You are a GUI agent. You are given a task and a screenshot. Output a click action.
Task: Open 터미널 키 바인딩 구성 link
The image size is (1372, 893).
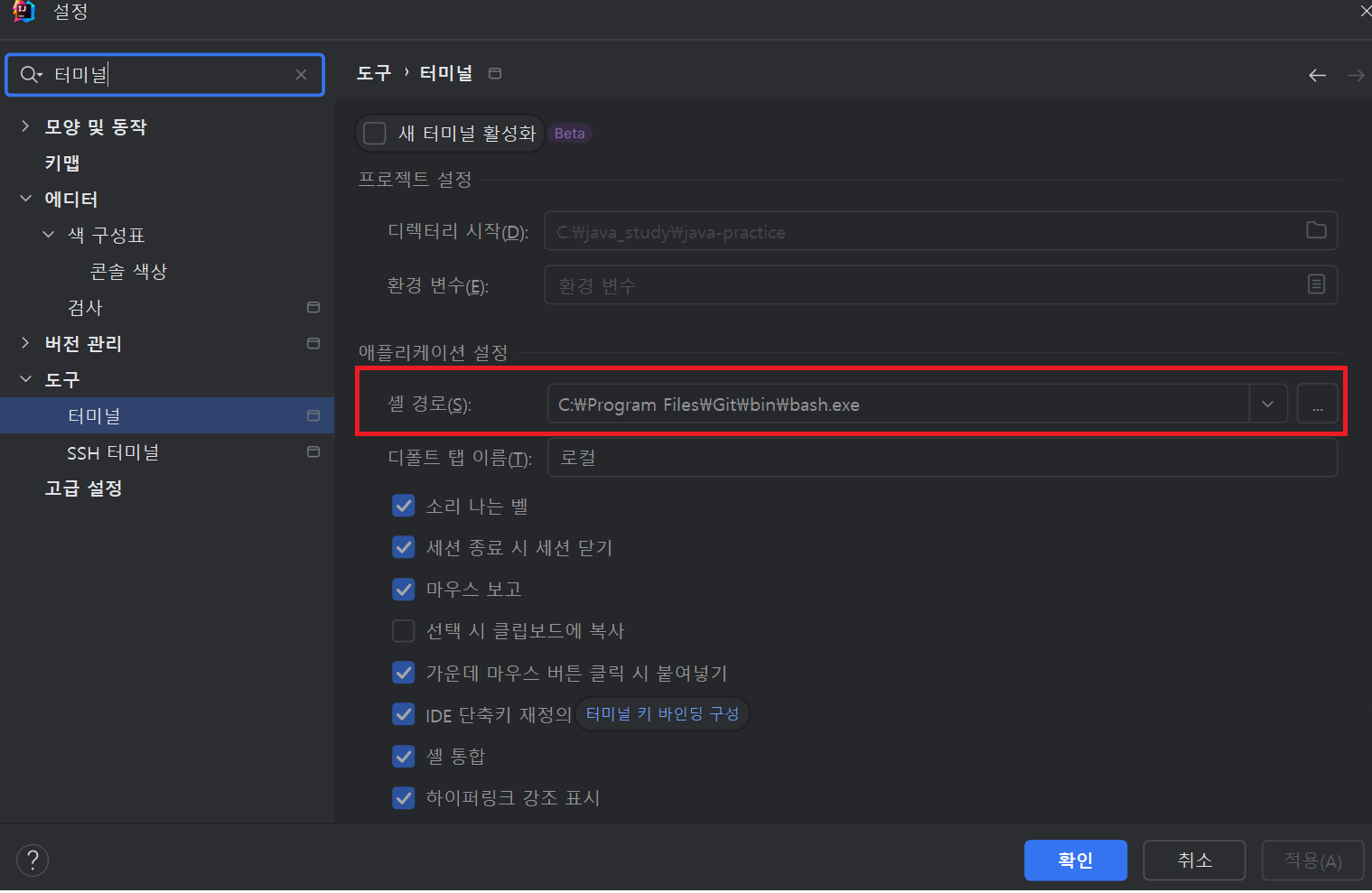point(662,714)
